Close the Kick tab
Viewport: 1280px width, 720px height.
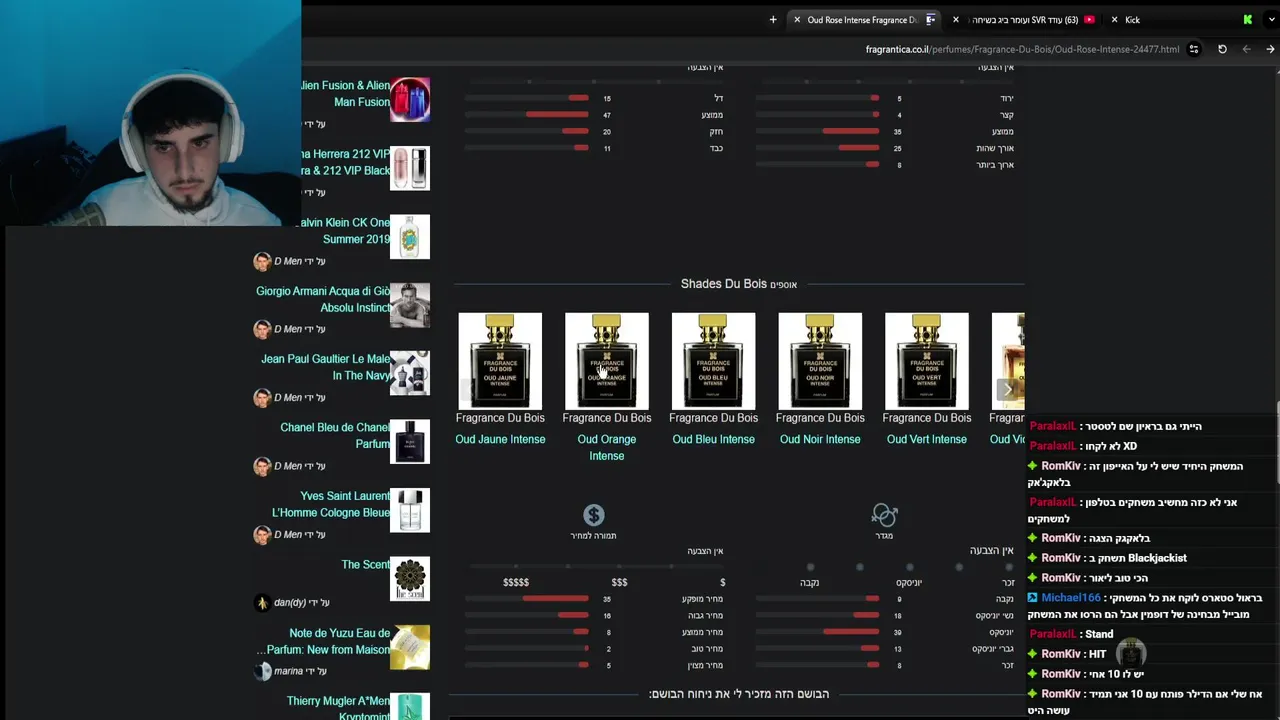(1114, 19)
